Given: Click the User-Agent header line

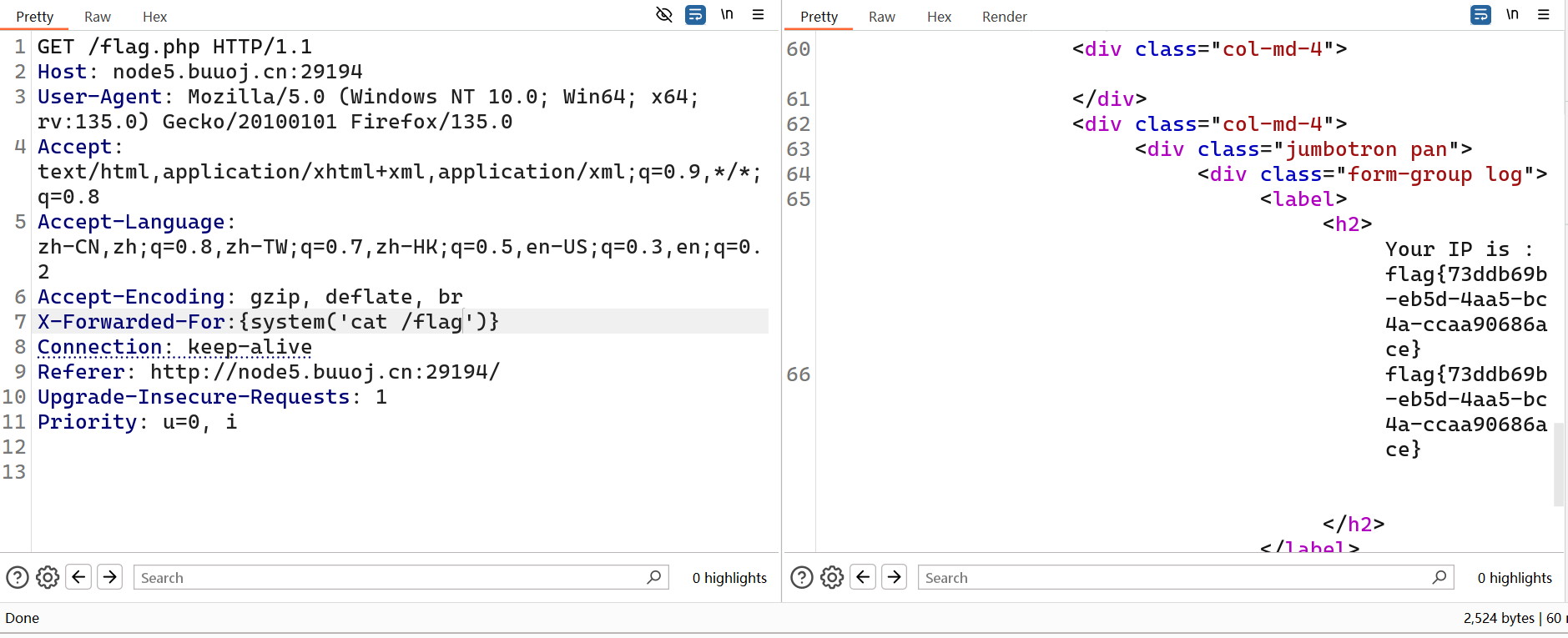Looking at the screenshot, I should pos(368,109).
